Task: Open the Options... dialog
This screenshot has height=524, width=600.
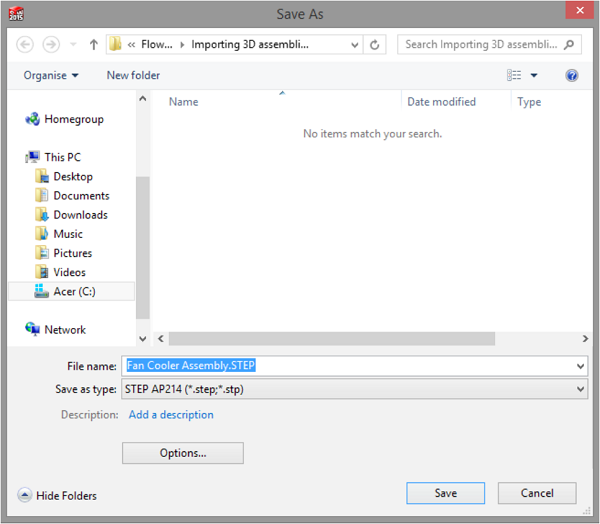Action: [183, 453]
